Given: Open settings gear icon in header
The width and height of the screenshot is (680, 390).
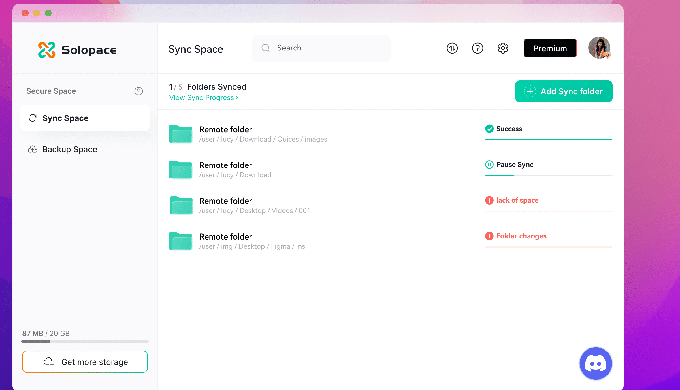Looking at the screenshot, I should tap(503, 48).
